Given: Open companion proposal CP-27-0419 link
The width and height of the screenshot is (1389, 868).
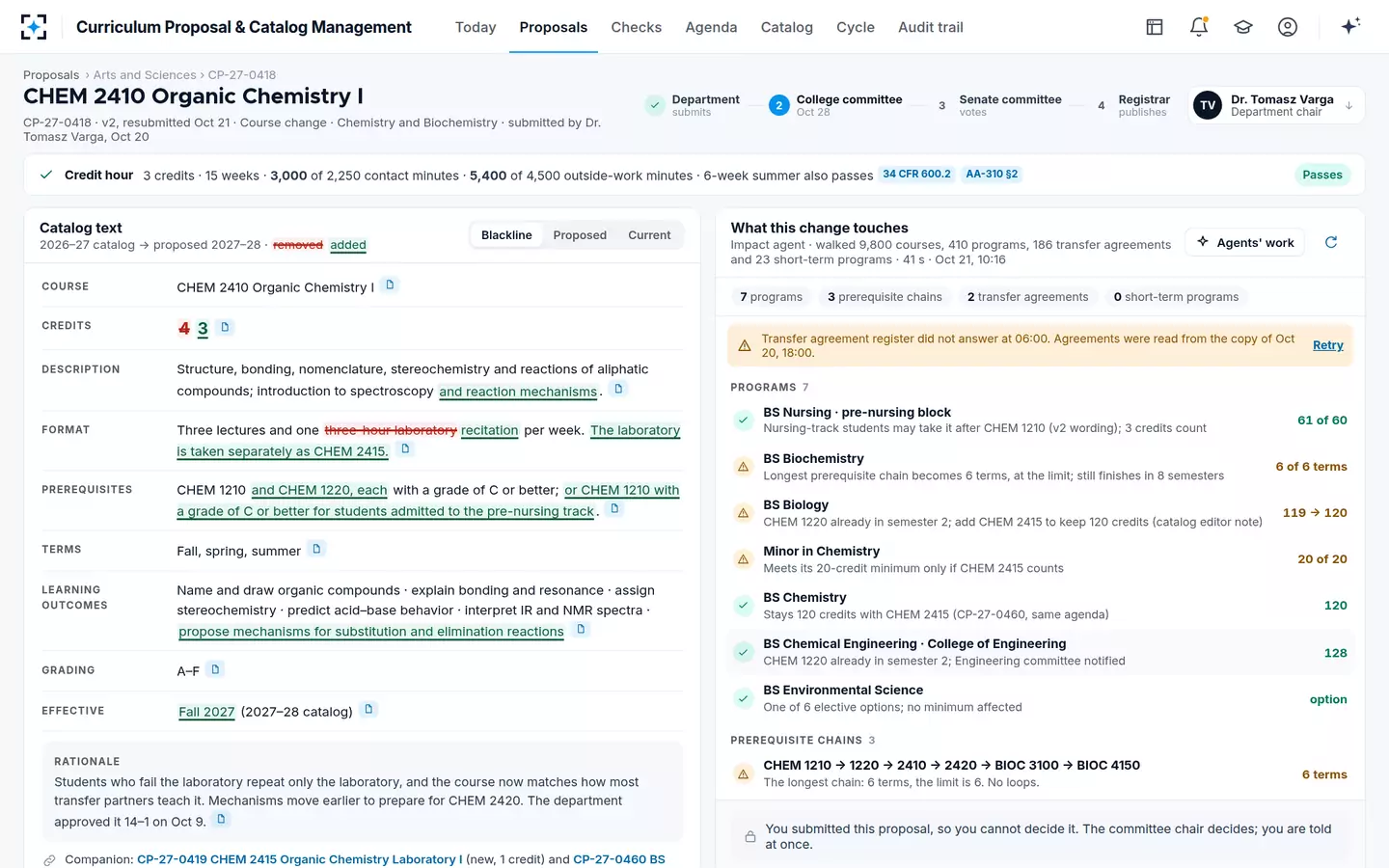Looking at the screenshot, I should coord(300,859).
